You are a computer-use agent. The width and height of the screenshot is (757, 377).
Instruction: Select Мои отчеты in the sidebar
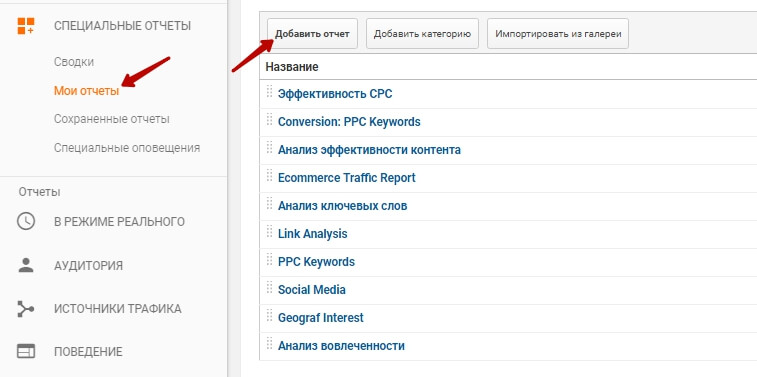86,91
